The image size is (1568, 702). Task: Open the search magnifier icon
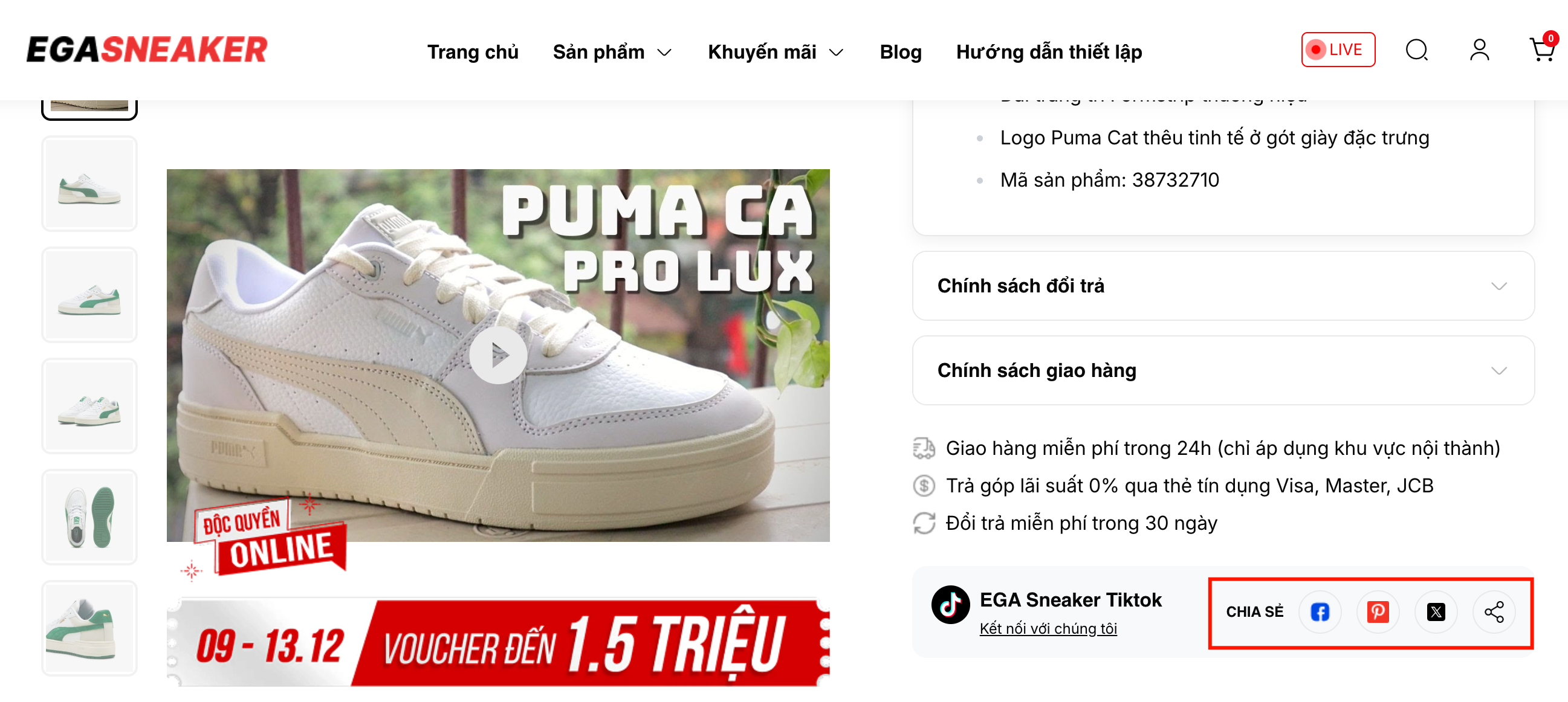[x=1416, y=50]
